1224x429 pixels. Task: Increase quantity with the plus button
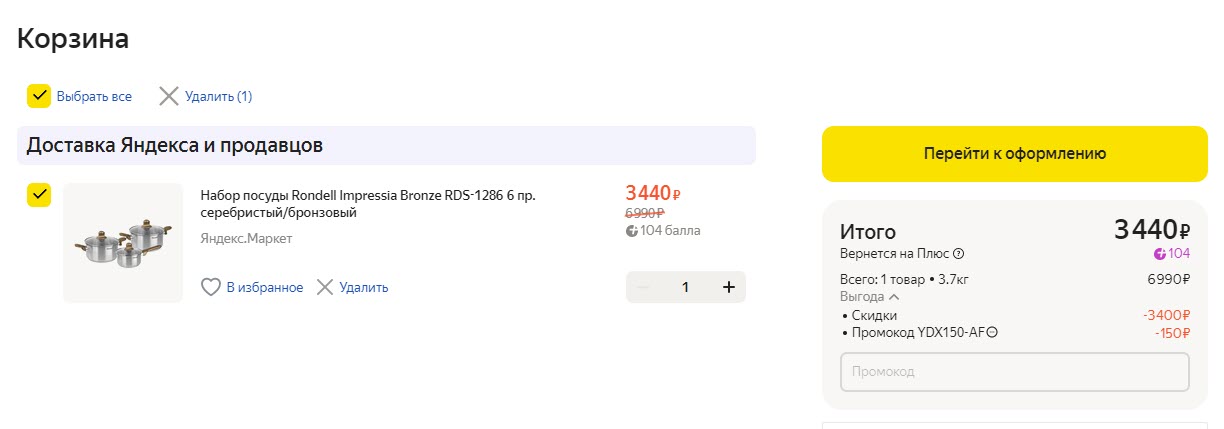click(x=729, y=287)
